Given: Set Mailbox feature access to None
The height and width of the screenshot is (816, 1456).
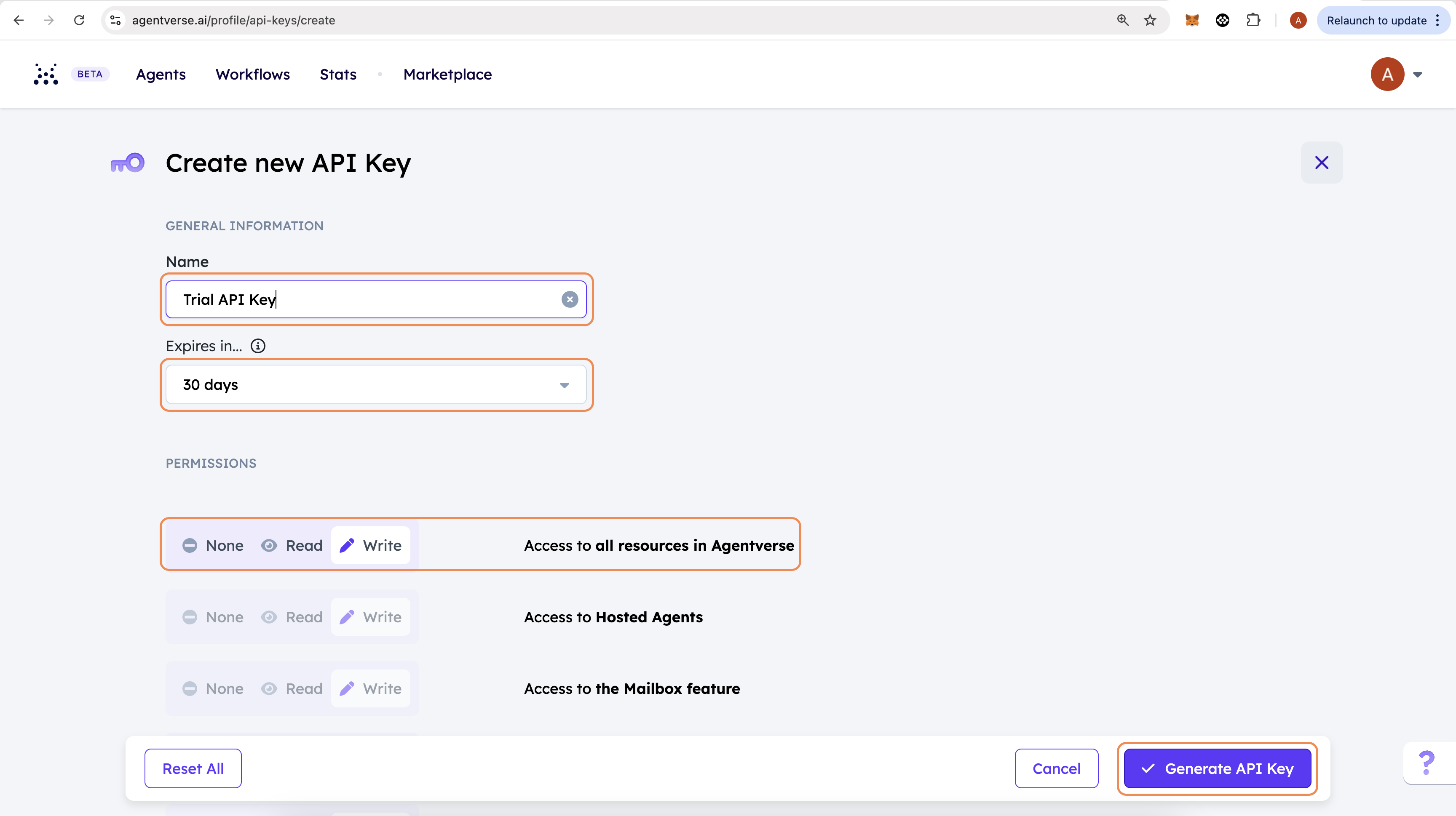Looking at the screenshot, I should tap(213, 689).
